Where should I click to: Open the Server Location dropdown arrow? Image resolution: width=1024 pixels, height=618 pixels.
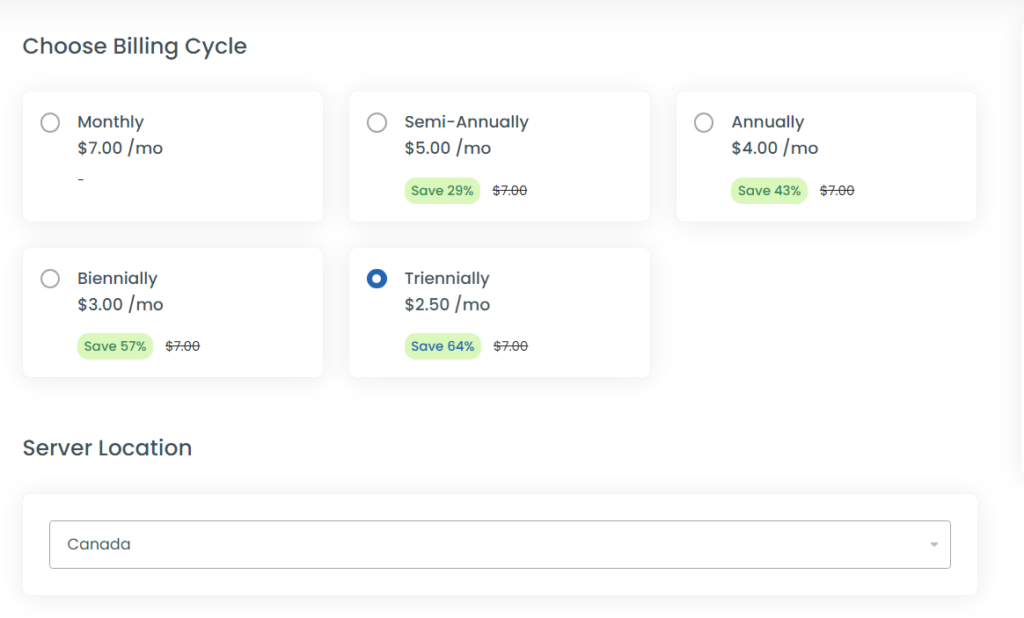[x=934, y=544]
